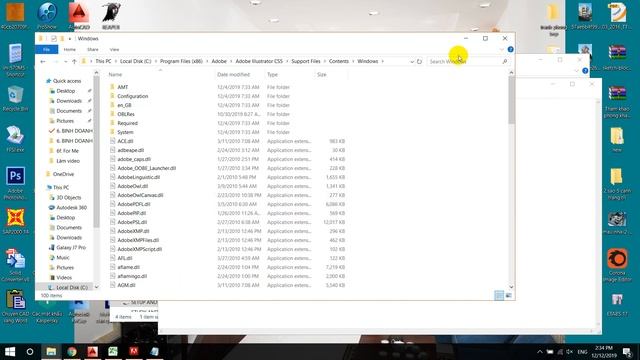
Task: Open 3D Objects in navigation pane
Action: point(69,197)
